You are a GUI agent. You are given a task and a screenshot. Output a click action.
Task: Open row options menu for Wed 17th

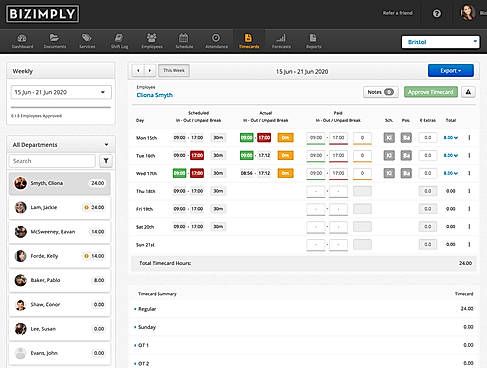pos(469,173)
